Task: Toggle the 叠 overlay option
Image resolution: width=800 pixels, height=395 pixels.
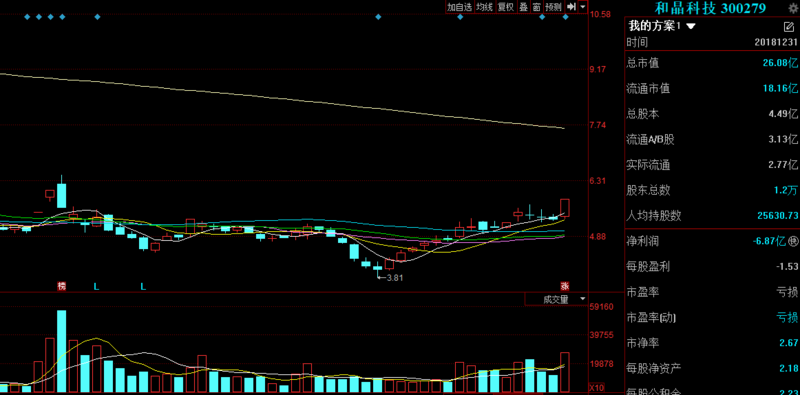Action: point(523,7)
